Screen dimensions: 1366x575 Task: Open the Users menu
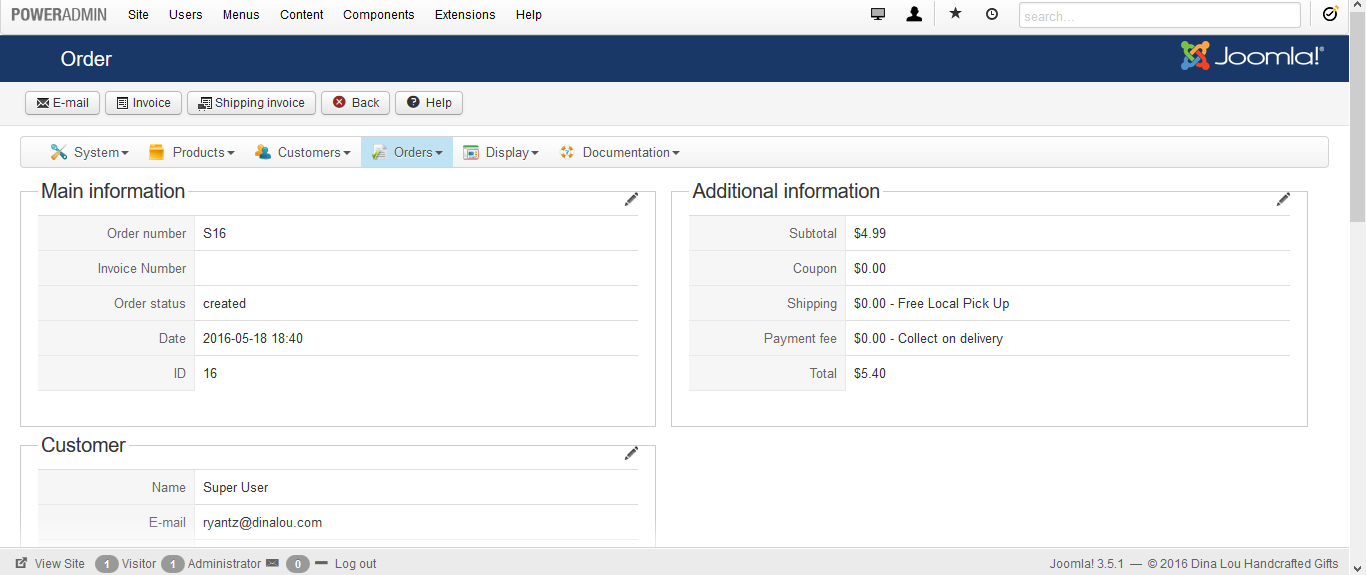click(185, 14)
